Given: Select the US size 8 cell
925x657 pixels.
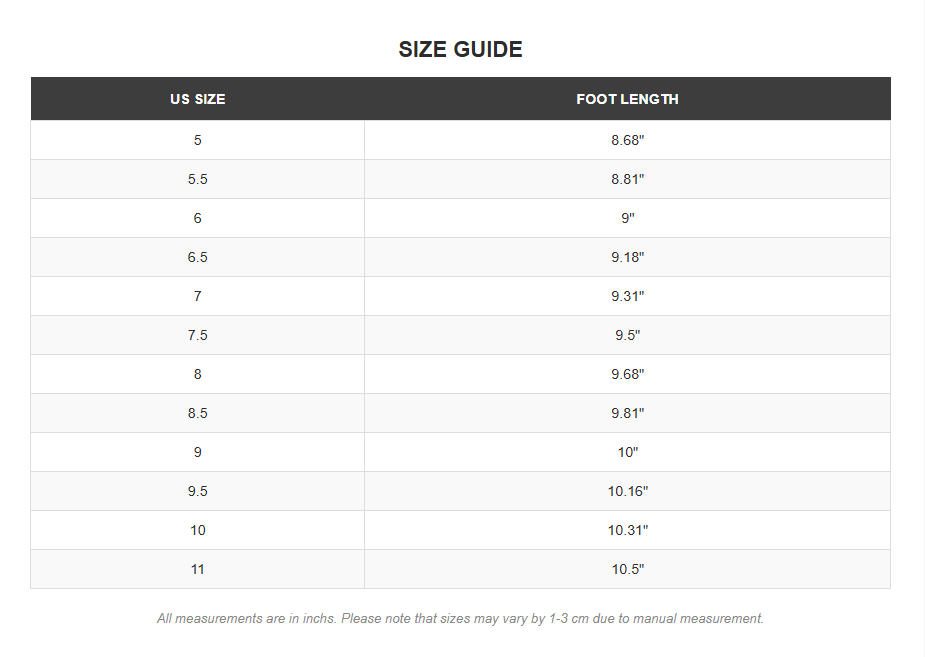Looking at the screenshot, I should coord(197,374).
